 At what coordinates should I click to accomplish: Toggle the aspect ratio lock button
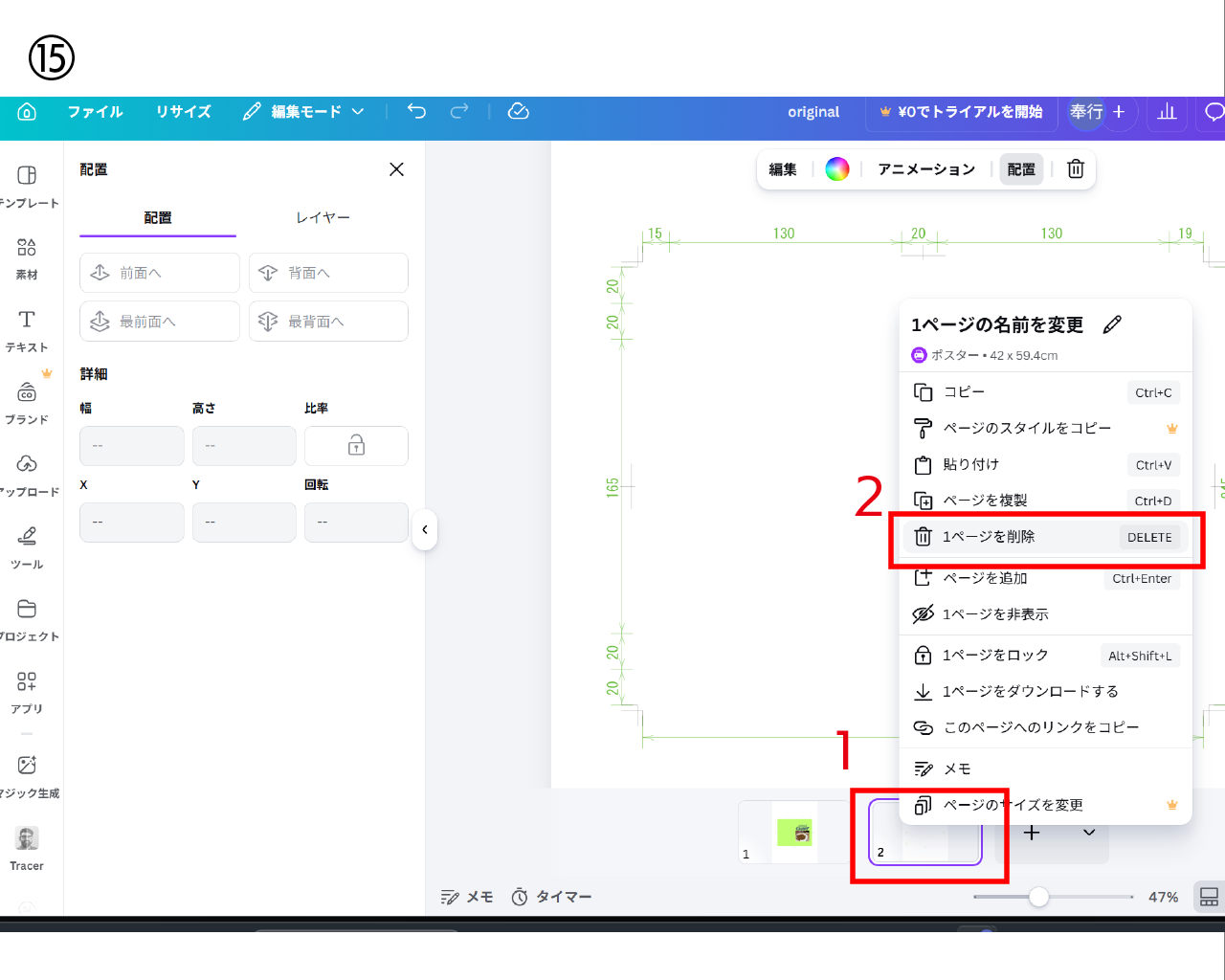click(356, 446)
